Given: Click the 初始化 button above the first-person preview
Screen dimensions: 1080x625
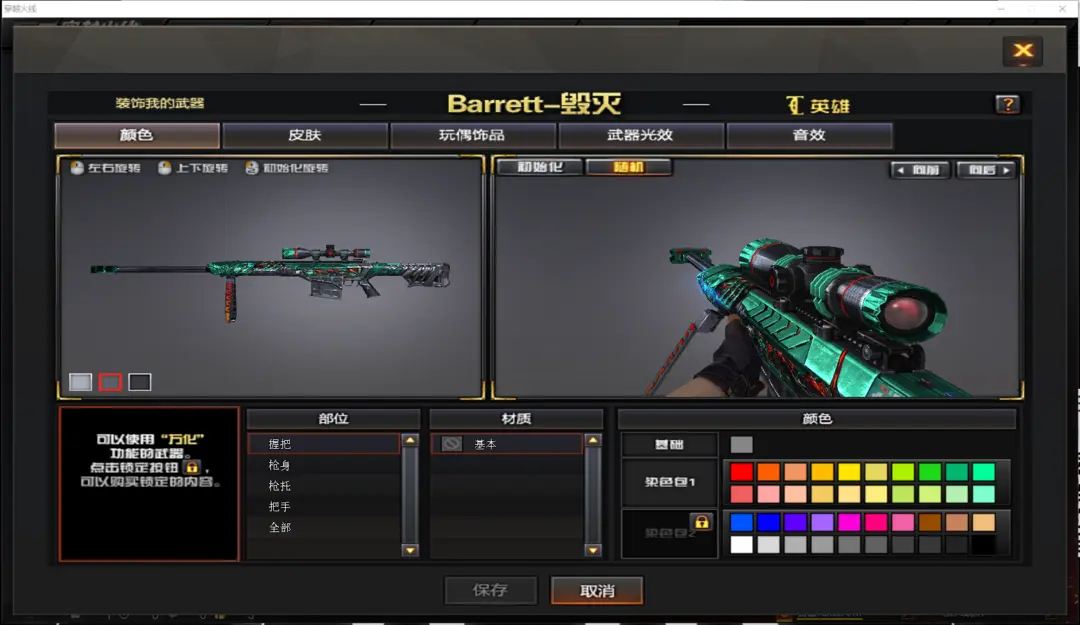Looking at the screenshot, I should 541,167.
